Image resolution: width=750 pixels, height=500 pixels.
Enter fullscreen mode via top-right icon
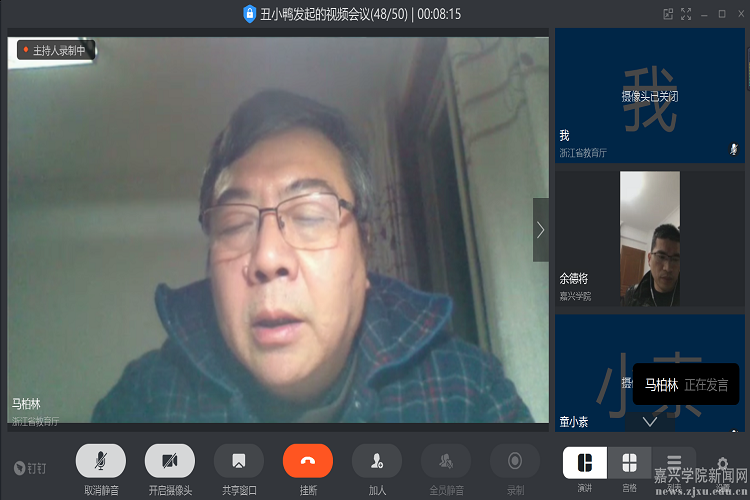686,14
